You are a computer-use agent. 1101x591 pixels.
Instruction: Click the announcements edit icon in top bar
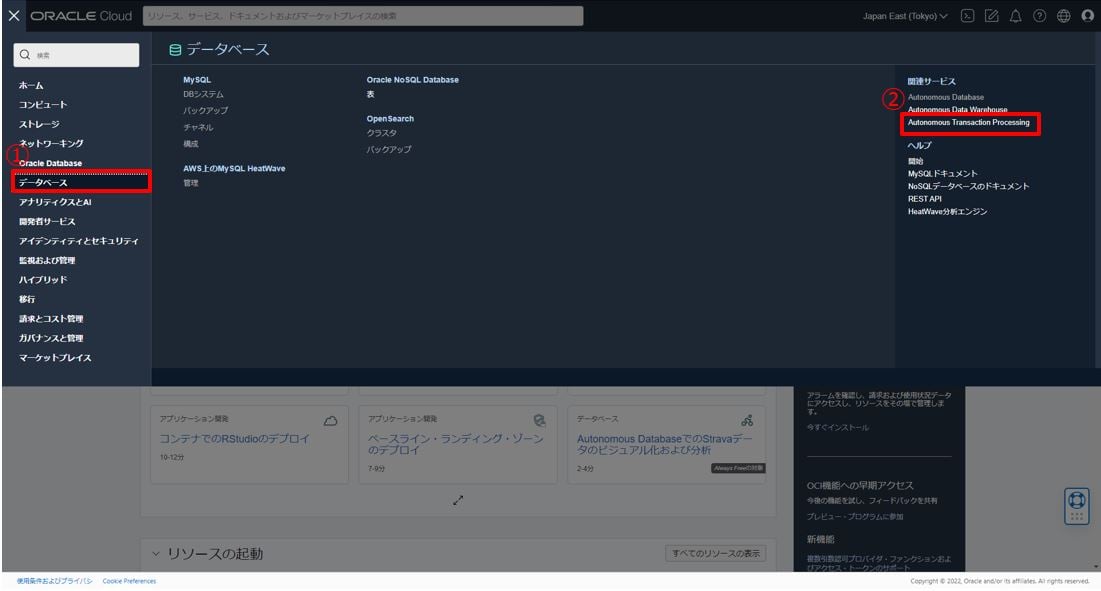991,15
